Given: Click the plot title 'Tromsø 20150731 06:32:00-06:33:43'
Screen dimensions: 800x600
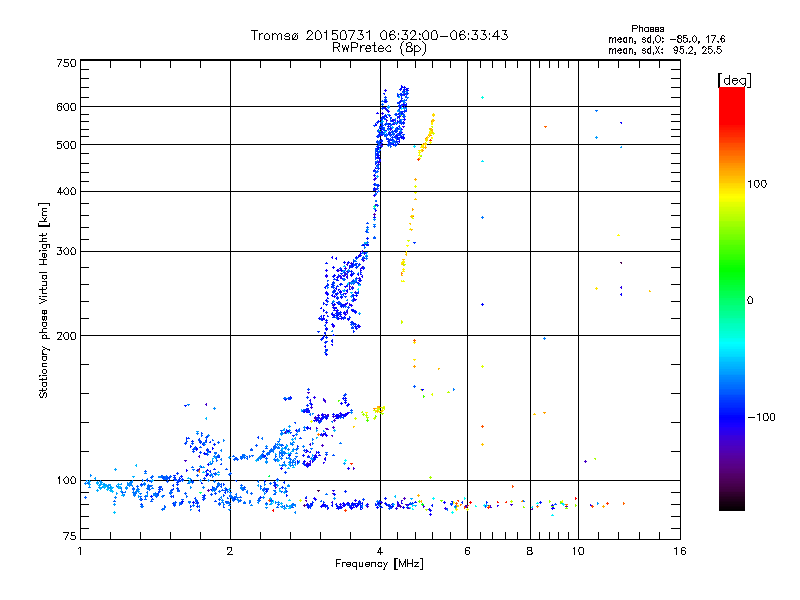Looking at the screenshot, I should pos(379,35).
